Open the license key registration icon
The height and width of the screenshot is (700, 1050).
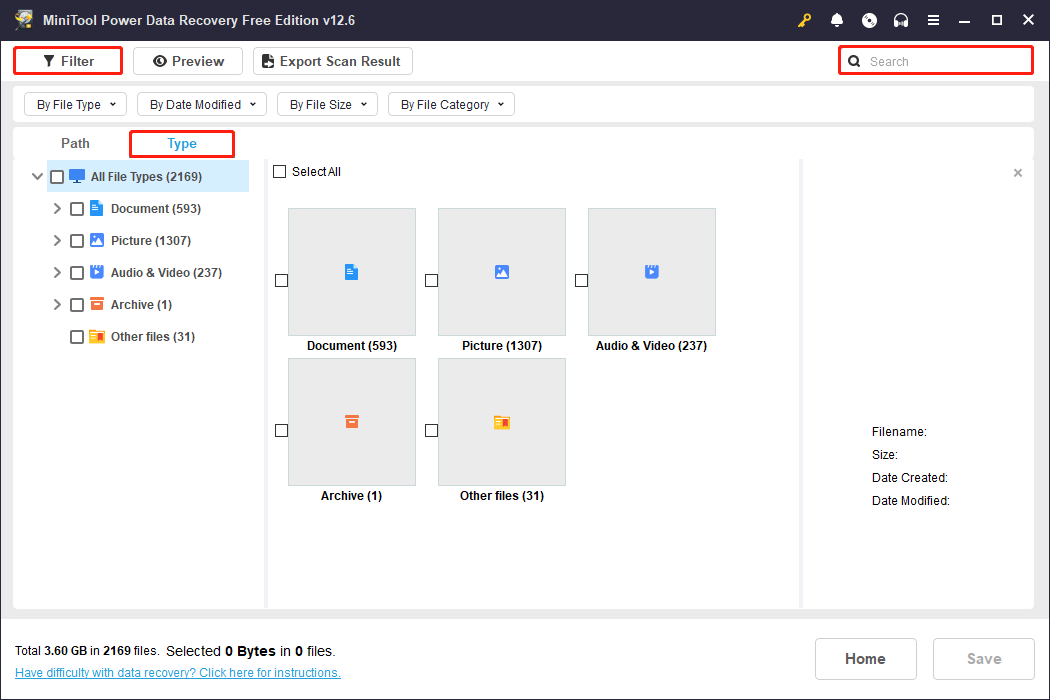tap(804, 20)
